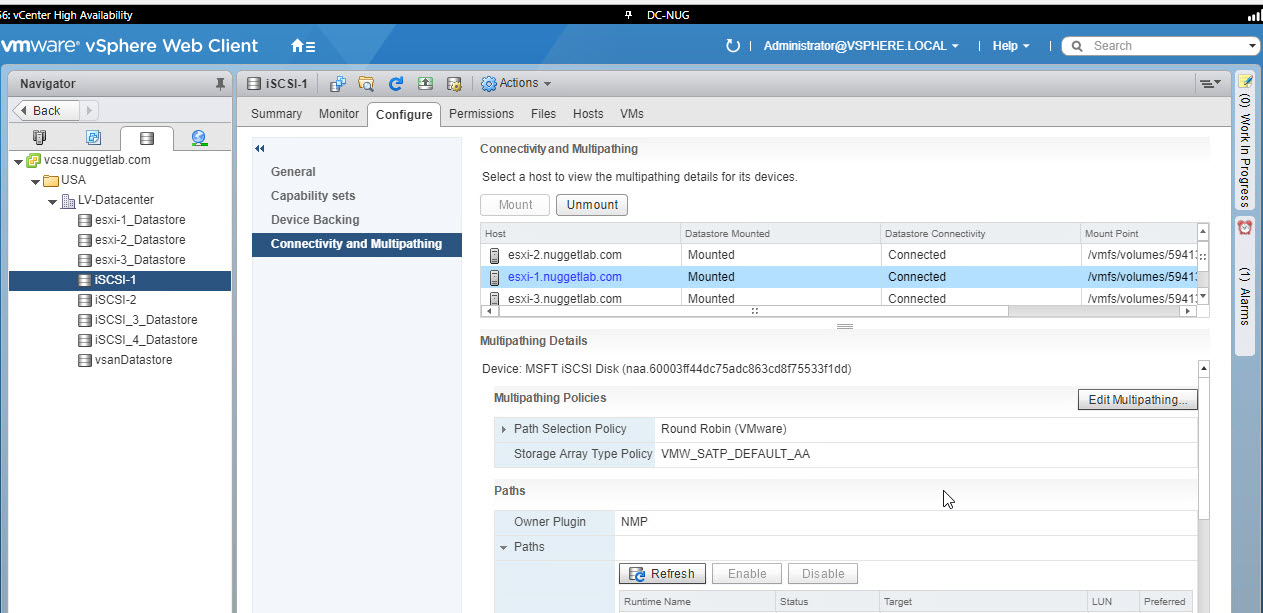The width and height of the screenshot is (1263, 613).
Task: Open the Alarms side panel
Action: point(1245,285)
